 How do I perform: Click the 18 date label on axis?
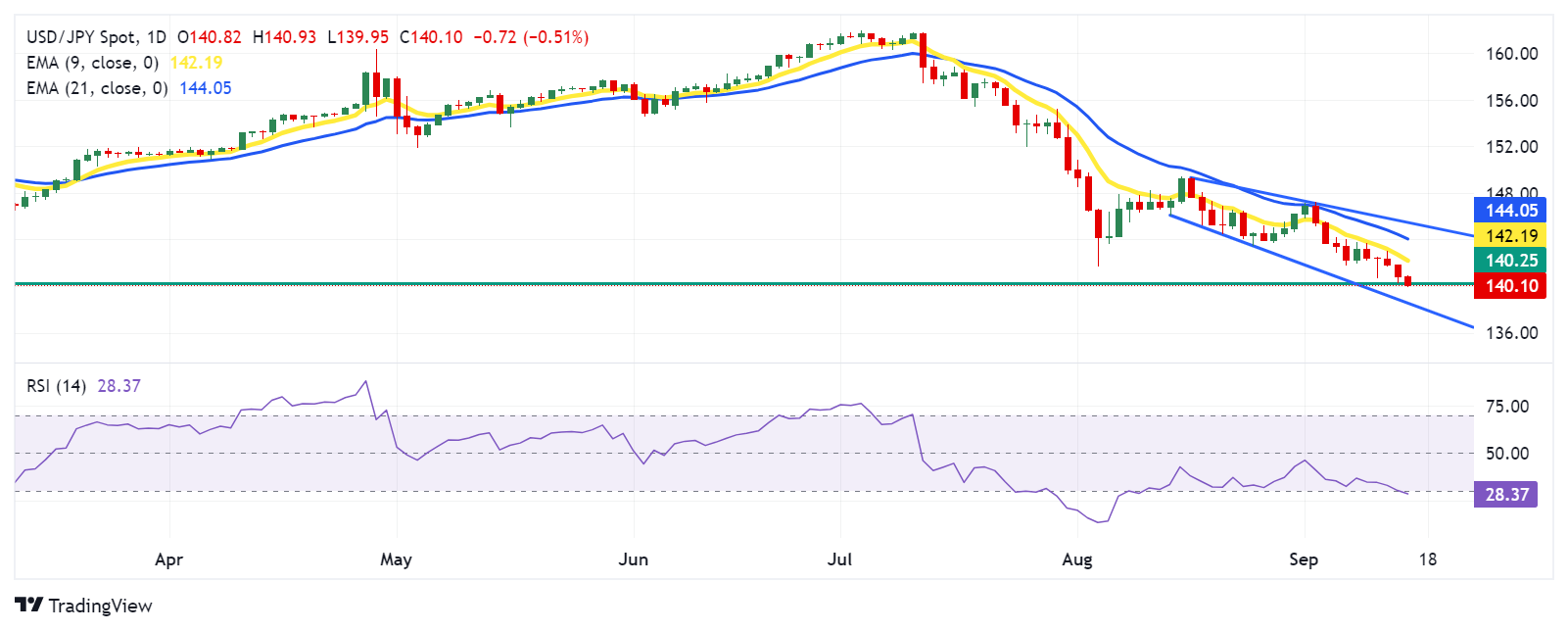[1428, 559]
